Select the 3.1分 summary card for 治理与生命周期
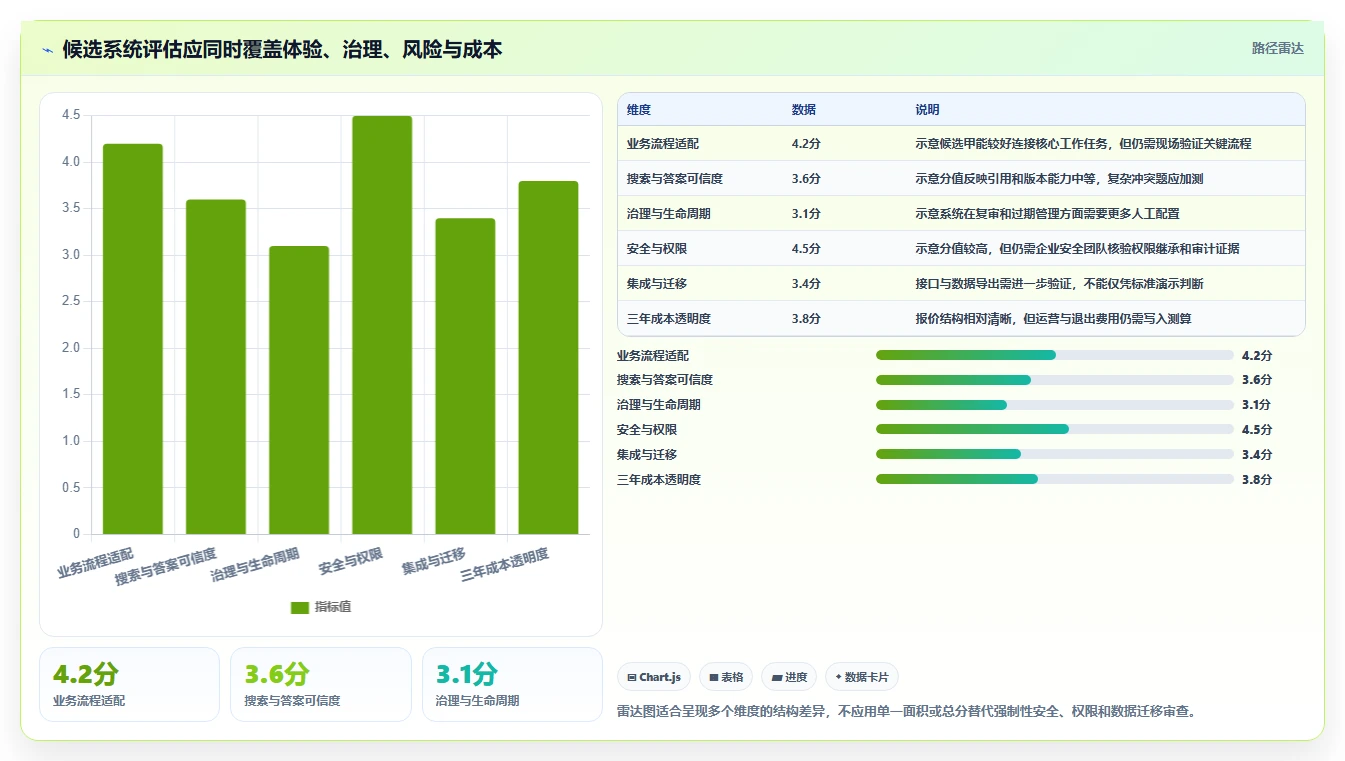 tap(512, 684)
